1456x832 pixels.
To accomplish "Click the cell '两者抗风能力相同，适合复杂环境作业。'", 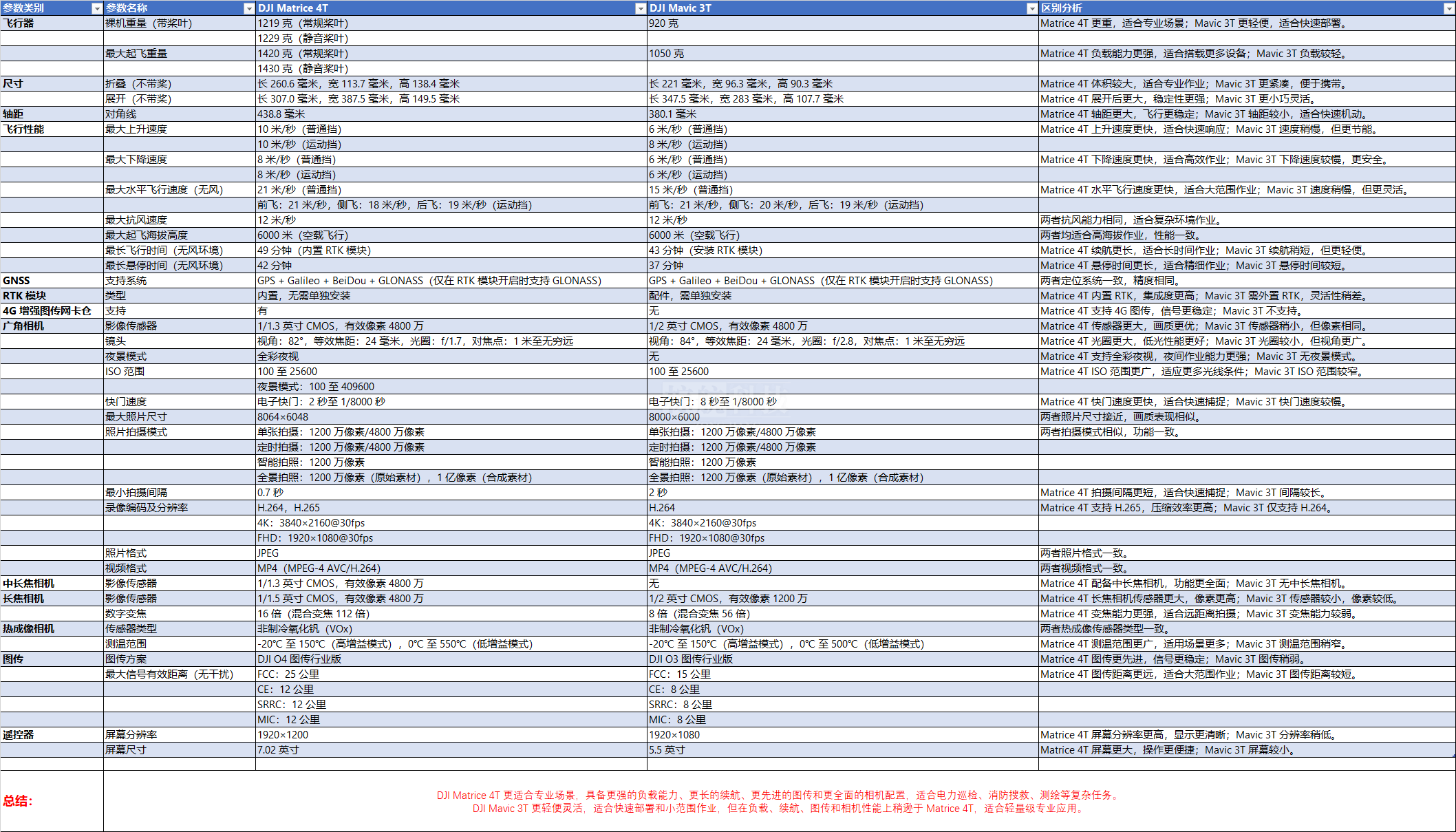I will pyautogui.click(x=1246, y=220).
